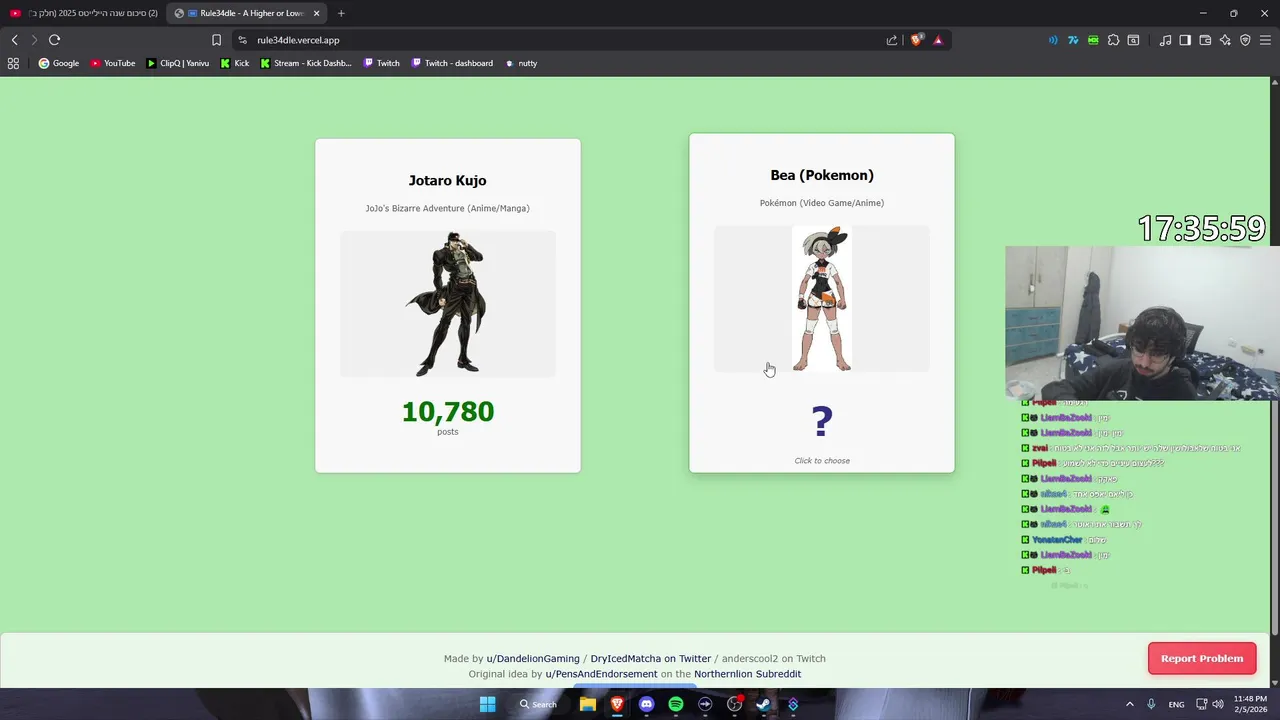
Task: Click the Jotaro Kujo name heading
Action: 448,181
